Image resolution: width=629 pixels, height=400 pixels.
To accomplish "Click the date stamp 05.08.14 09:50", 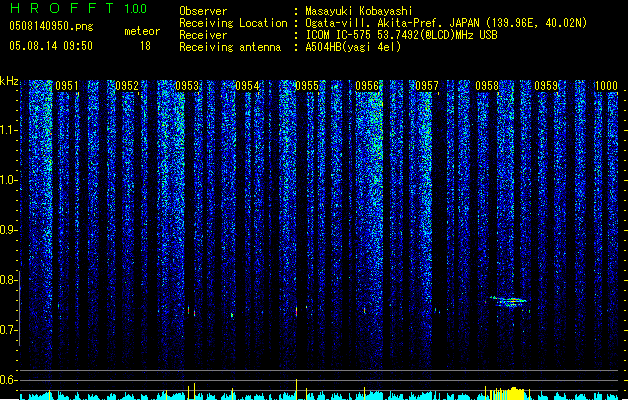I will (x=51, y=46).
